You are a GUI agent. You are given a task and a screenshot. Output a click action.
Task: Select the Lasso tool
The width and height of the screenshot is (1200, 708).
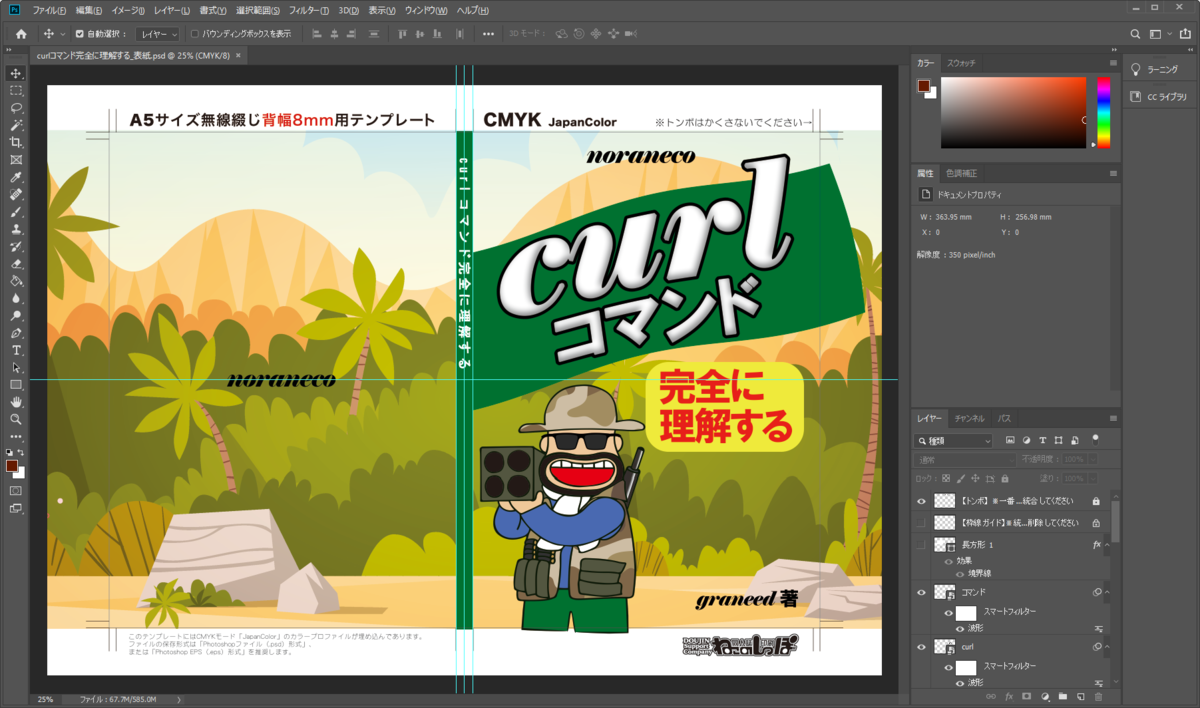click(x=16, y=108)
